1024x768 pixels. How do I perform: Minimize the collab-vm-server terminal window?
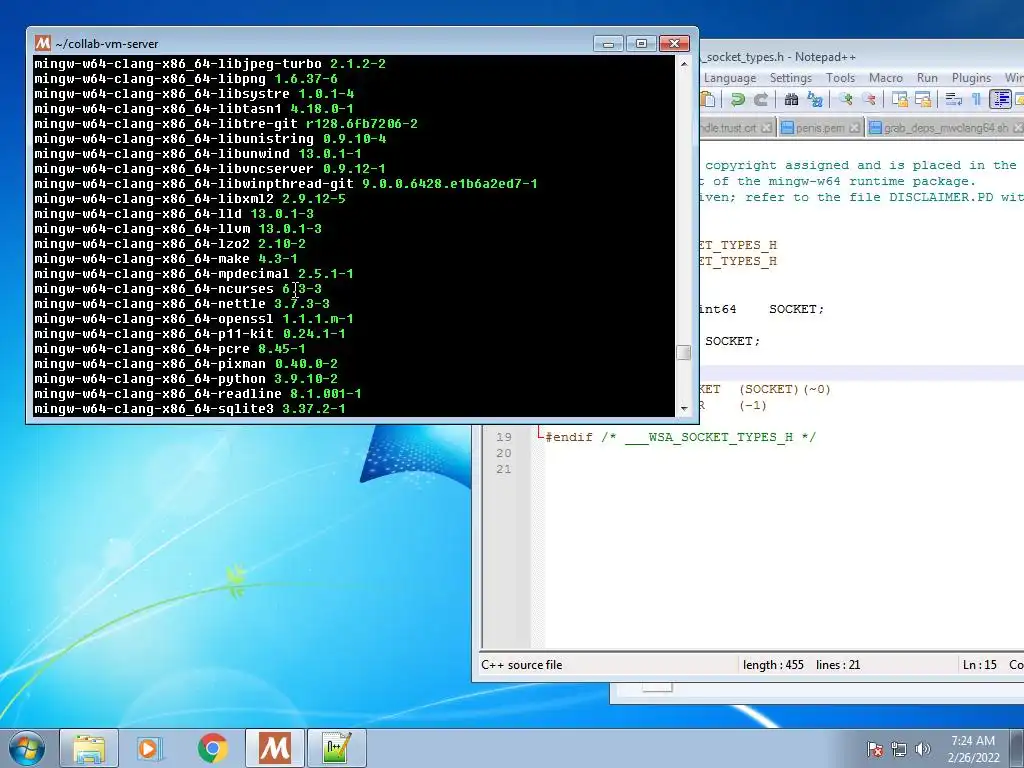[x=608, y=43]
